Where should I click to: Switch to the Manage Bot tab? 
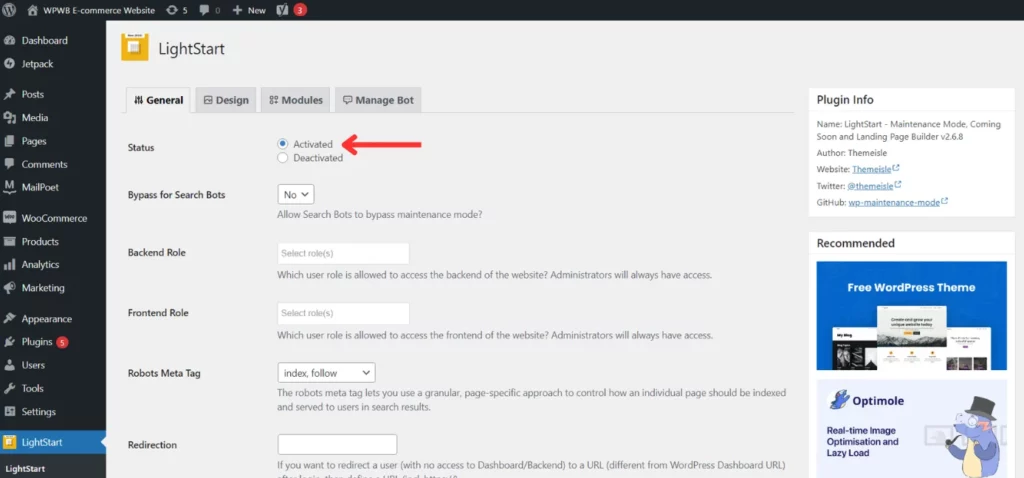(x=379, y=101)
